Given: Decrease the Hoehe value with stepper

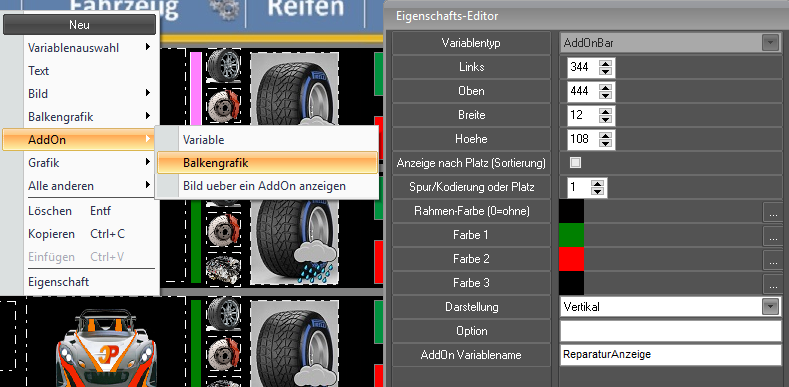Looking at the screenshot, I should click(606, 143).
